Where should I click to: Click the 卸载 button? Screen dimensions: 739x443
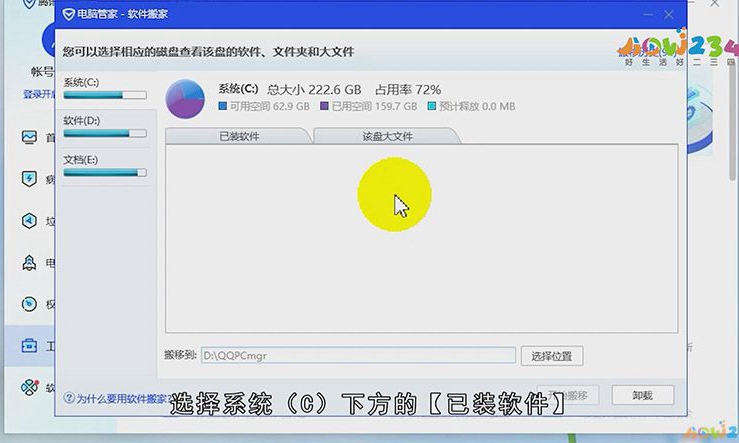tap(642, 395)
